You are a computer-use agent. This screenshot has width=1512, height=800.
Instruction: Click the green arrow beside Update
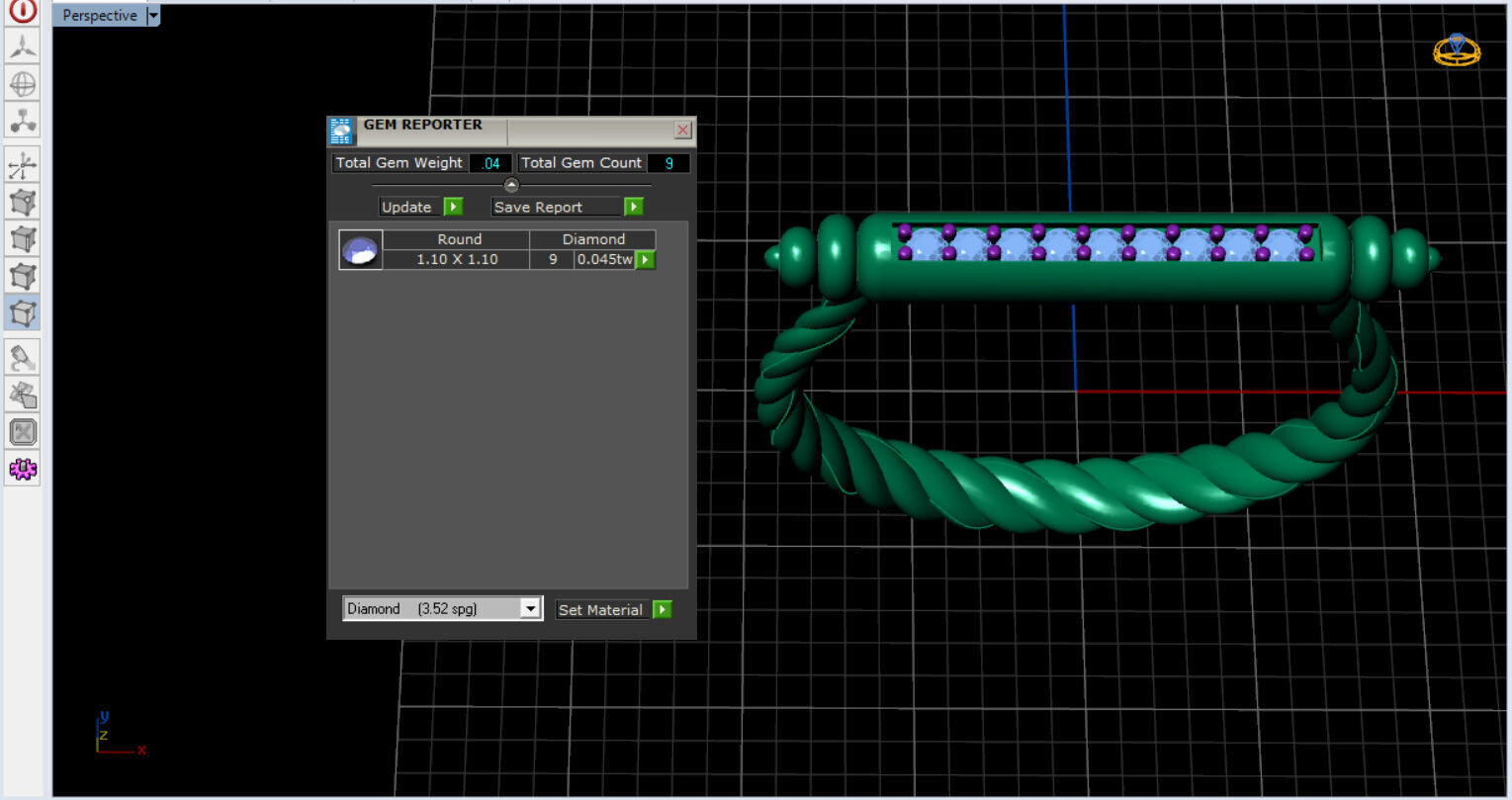(453, 207)
